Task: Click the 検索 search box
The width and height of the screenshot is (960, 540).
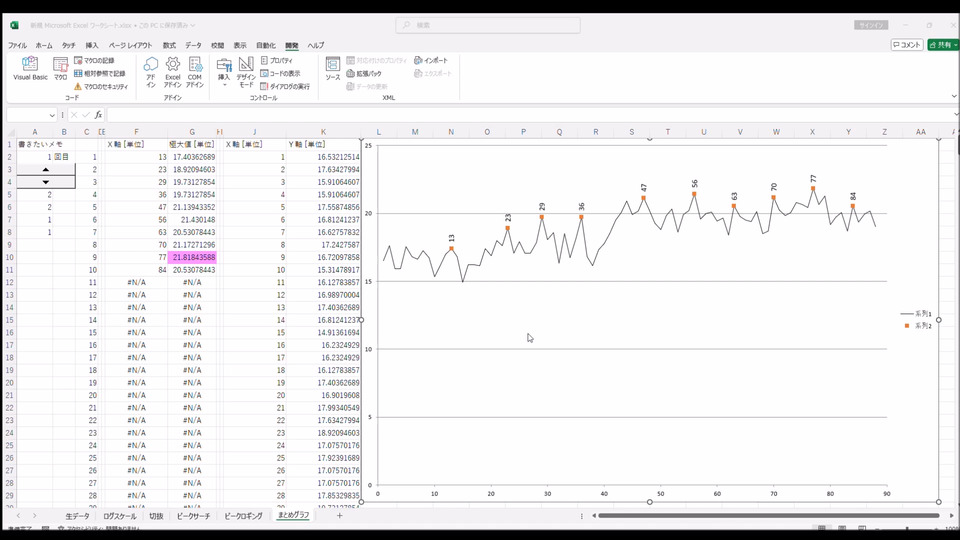Action: [488, 25]
